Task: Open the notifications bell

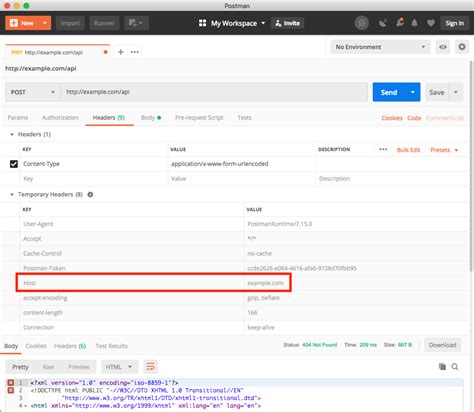Action: click(414, 23)
